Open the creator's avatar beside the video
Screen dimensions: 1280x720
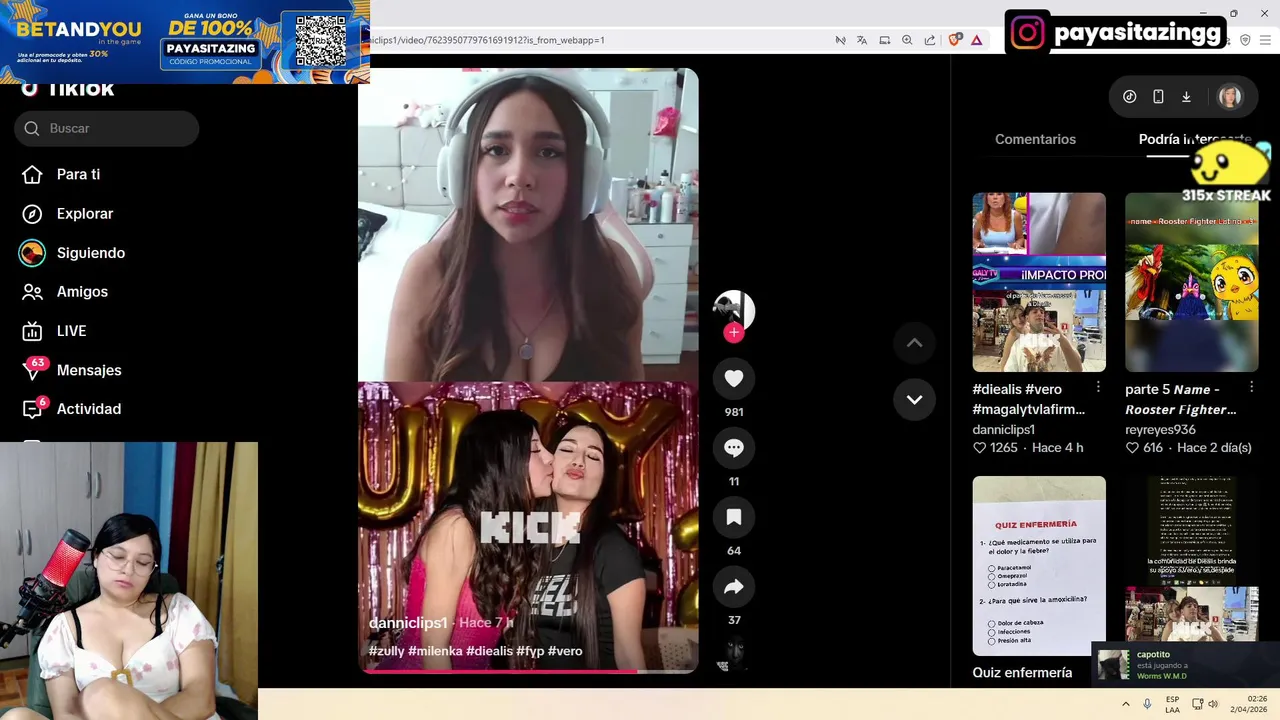[734, 310]
